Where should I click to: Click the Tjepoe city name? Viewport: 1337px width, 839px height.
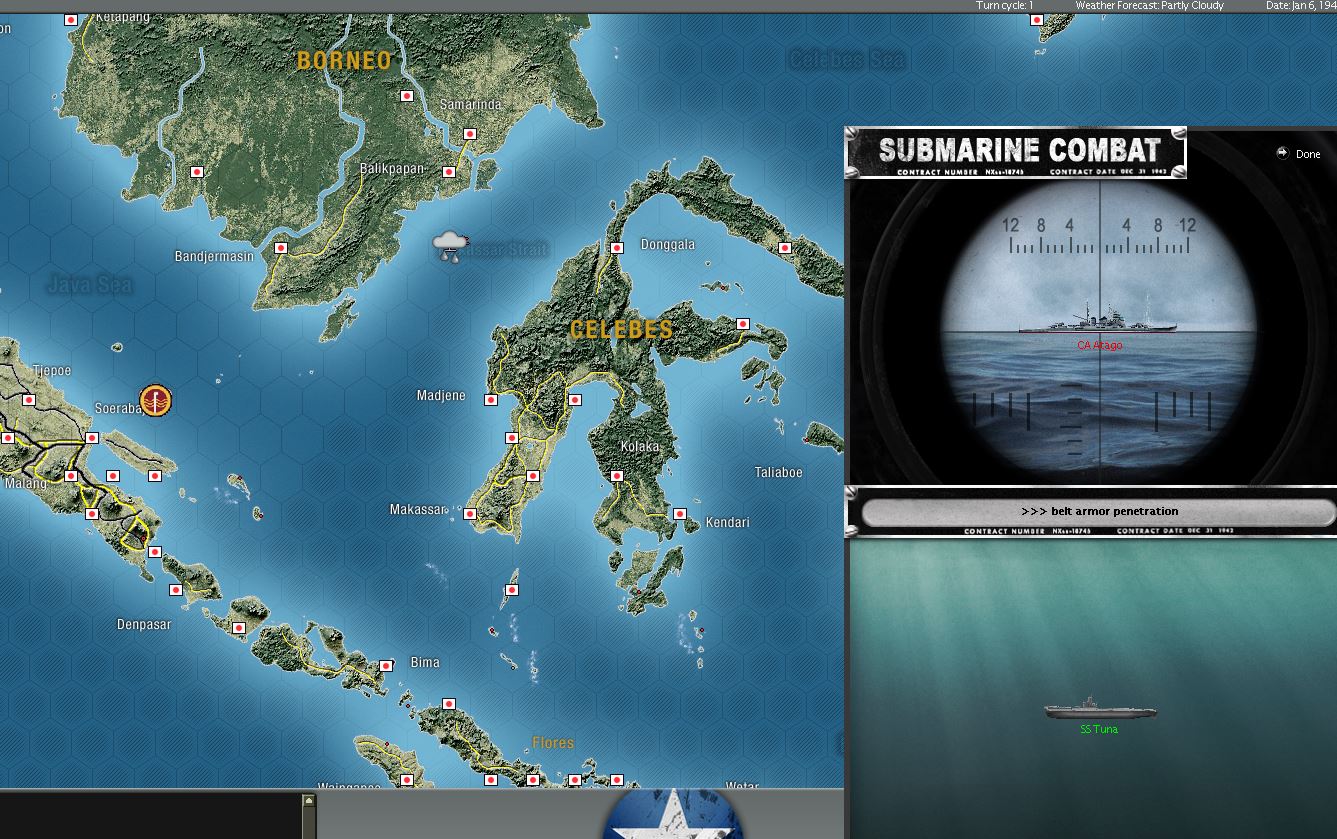52,371
